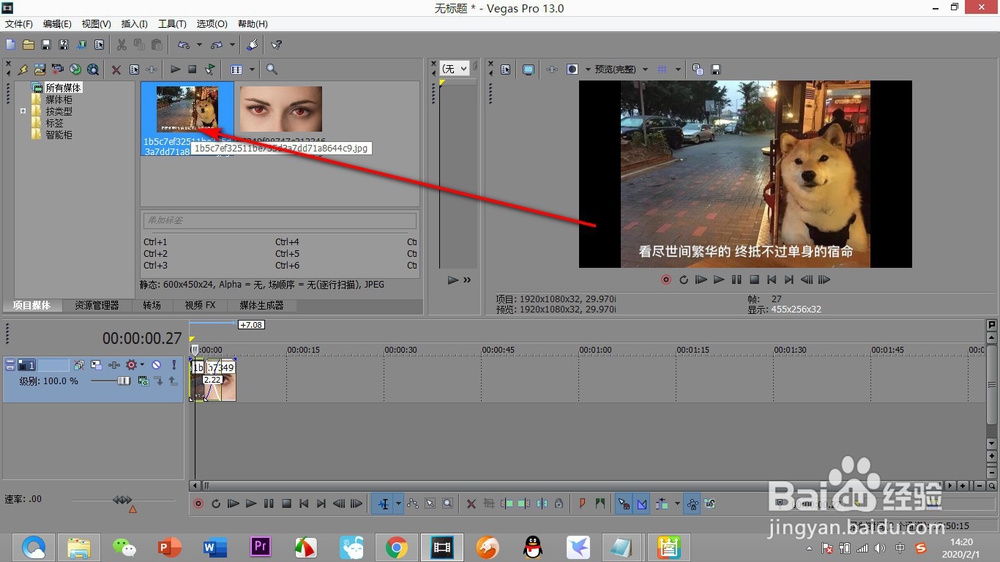Switch to the 资源管理器 tab
The width and height of the screenshot is (1000, 562).
point(96,306)
